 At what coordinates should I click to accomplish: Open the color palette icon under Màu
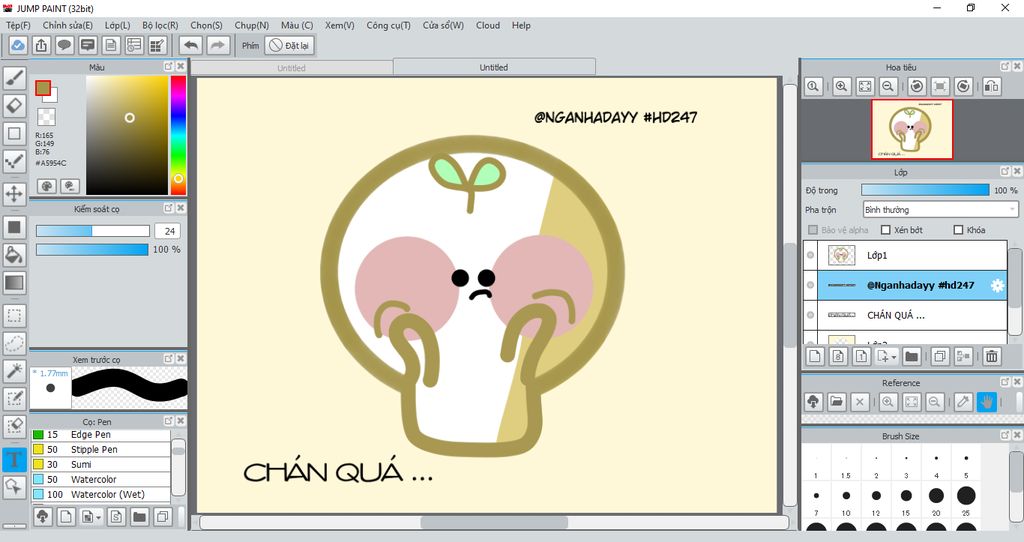46,186
